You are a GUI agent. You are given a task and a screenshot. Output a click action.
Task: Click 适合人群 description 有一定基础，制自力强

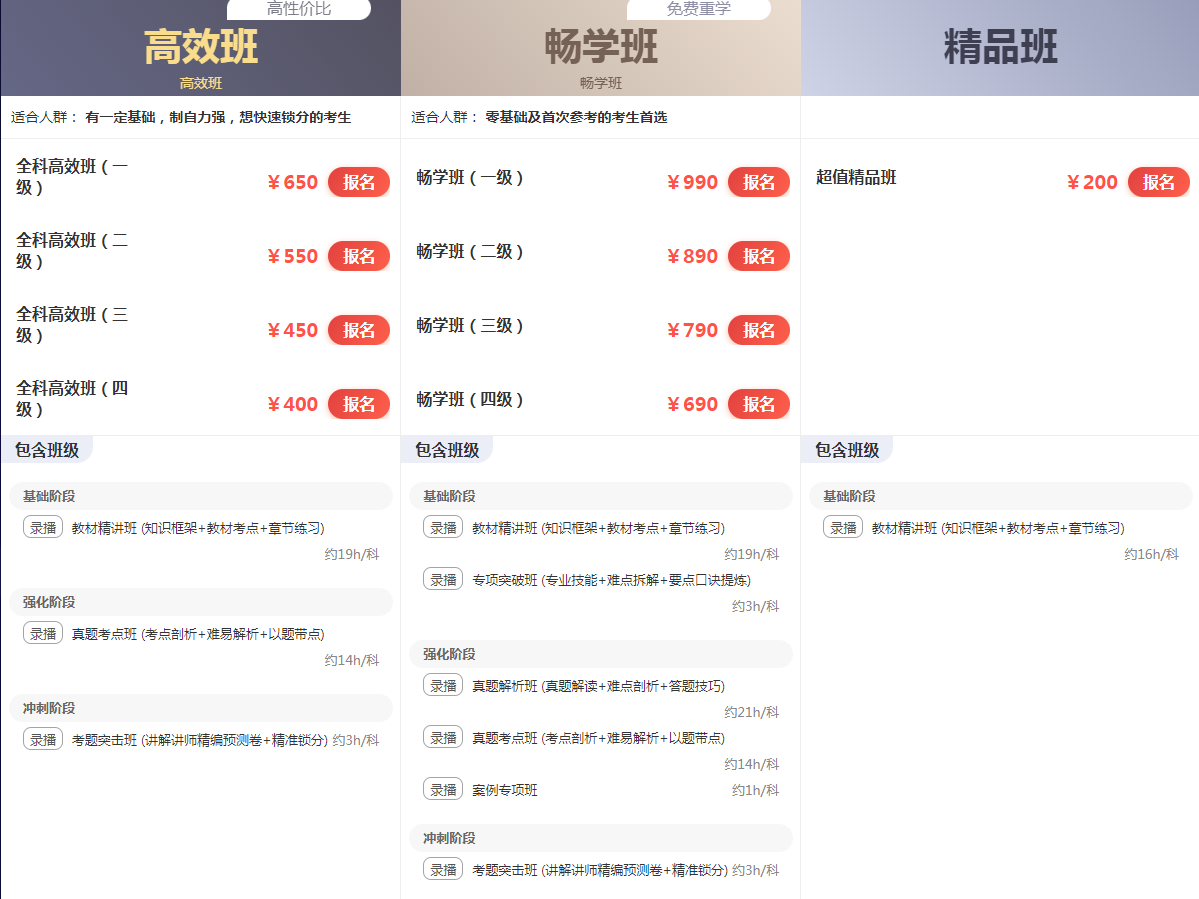coord(181,117)
